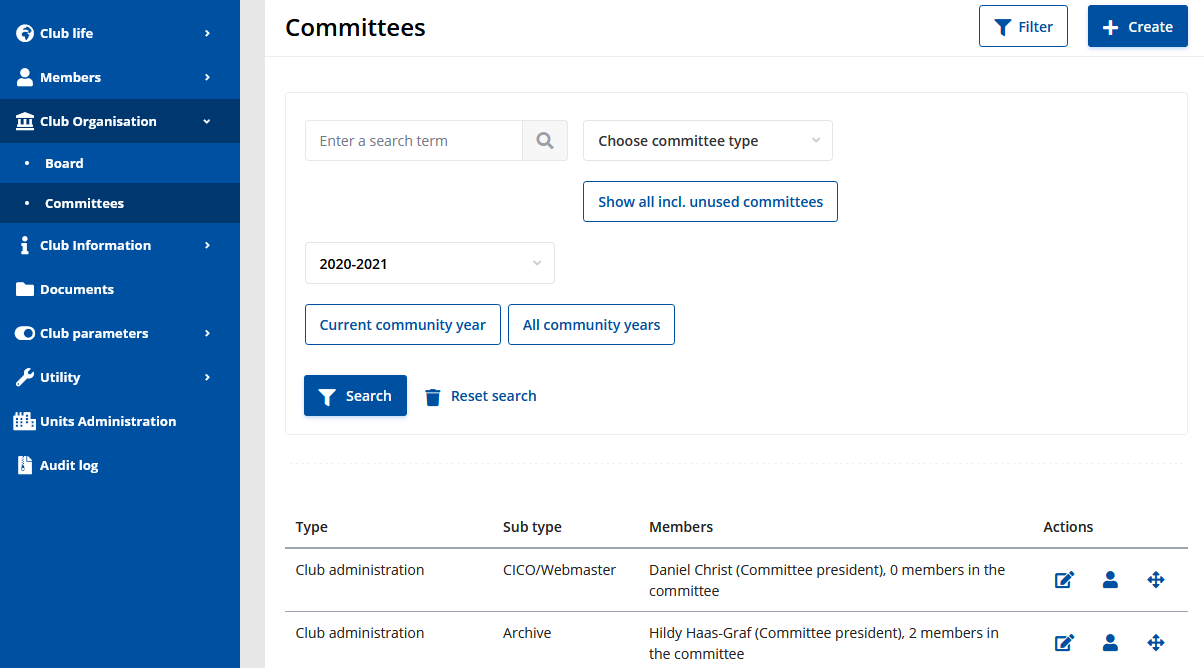
Task: Go to the Board submenu item
Action: pyautogui.click(x=64, y=163)
